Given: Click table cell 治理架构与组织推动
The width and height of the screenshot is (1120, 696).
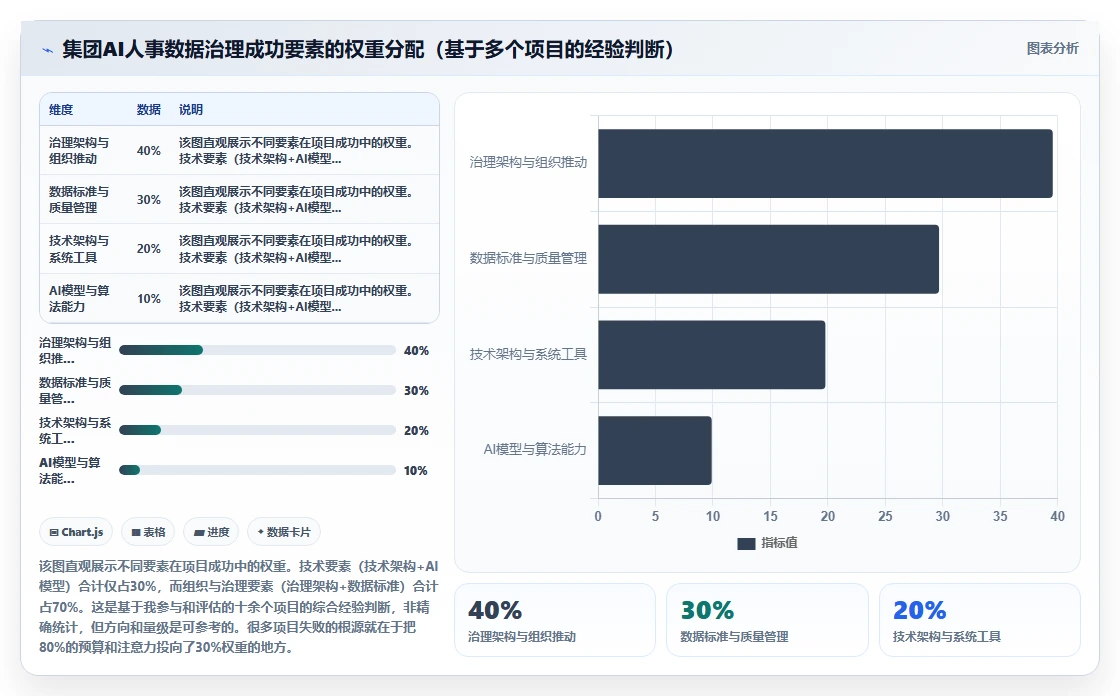Looking at the screenshot, I should click(x=79, y=151).
